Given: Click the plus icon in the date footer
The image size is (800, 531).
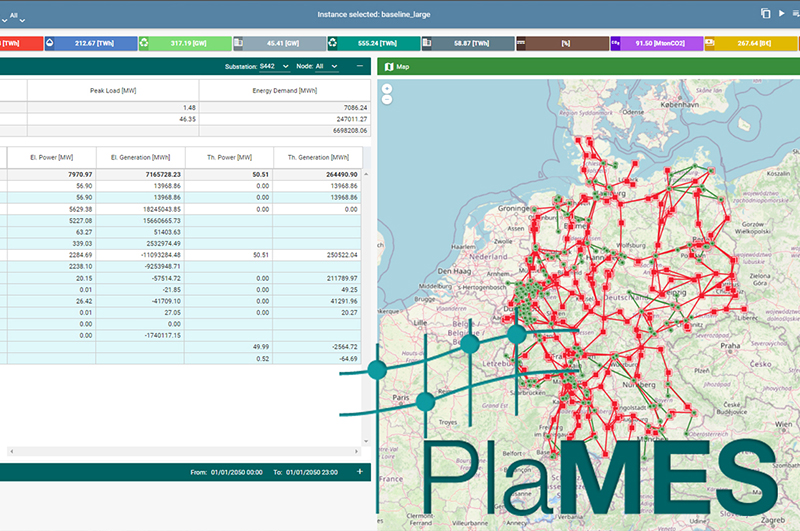Looking at the screenshot, I should click(x=359, y=472).
